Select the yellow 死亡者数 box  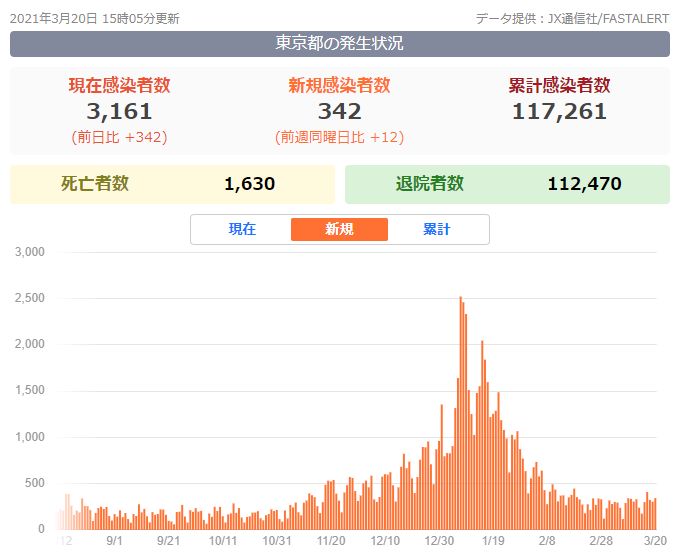click(x=172, y=184)
